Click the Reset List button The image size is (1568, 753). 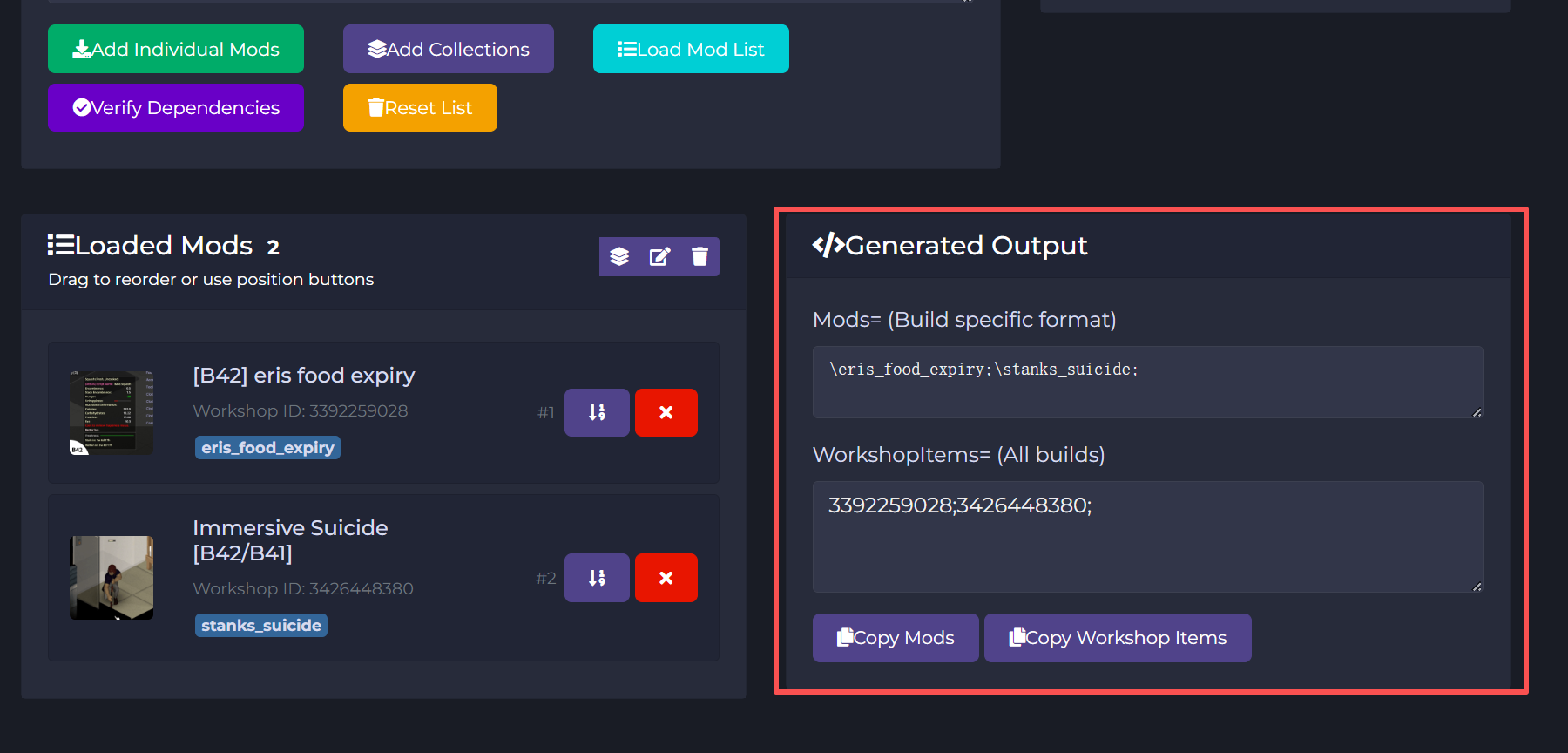pos(420,108)
